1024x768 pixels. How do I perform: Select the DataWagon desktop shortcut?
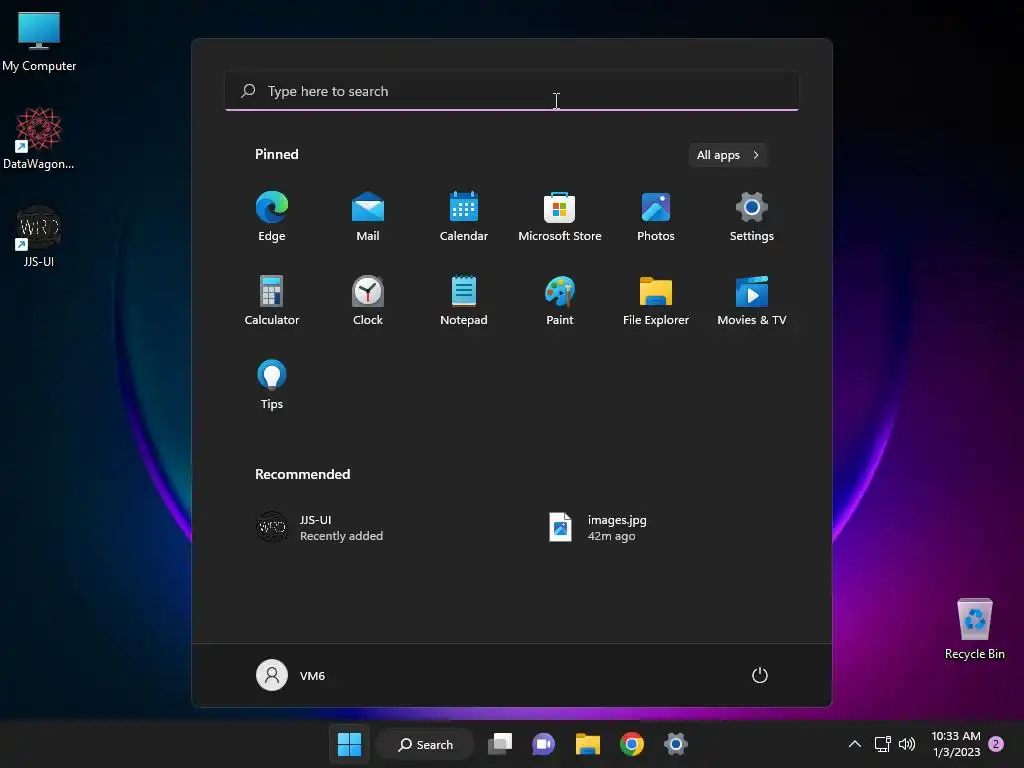[x=39, y=138]
